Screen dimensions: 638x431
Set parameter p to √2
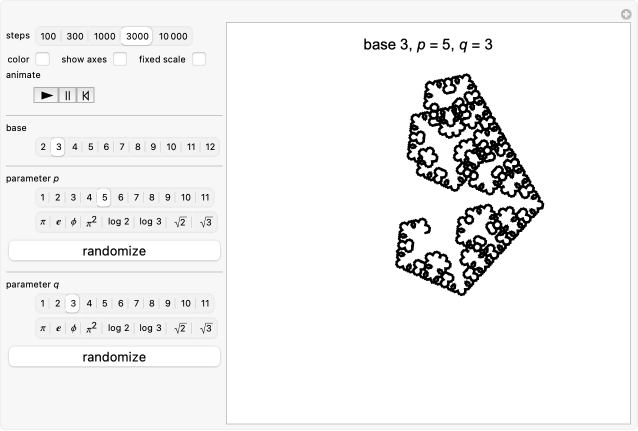coord(180,222)
